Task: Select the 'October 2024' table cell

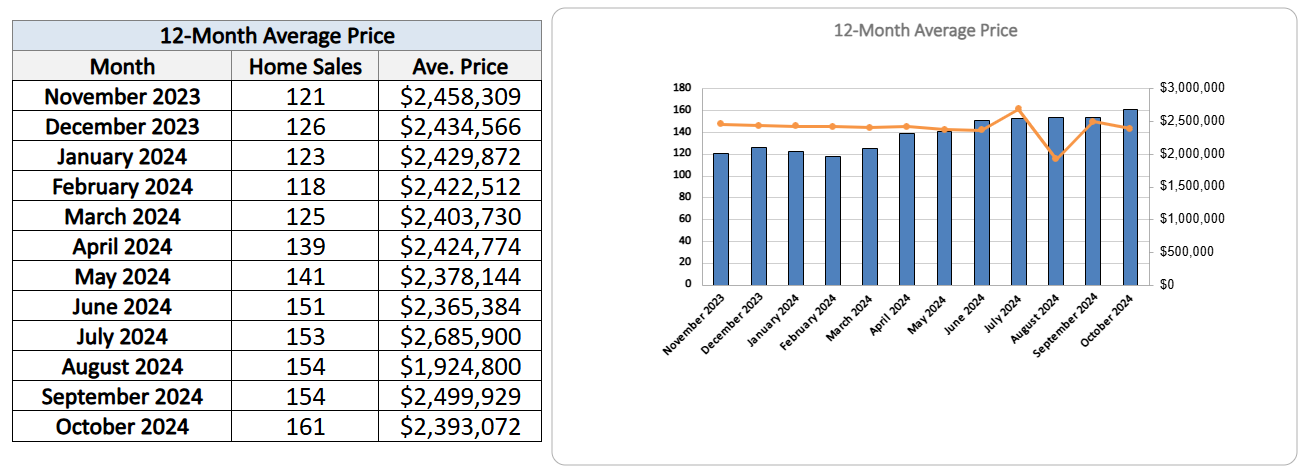Action: [x=122, y=426]
